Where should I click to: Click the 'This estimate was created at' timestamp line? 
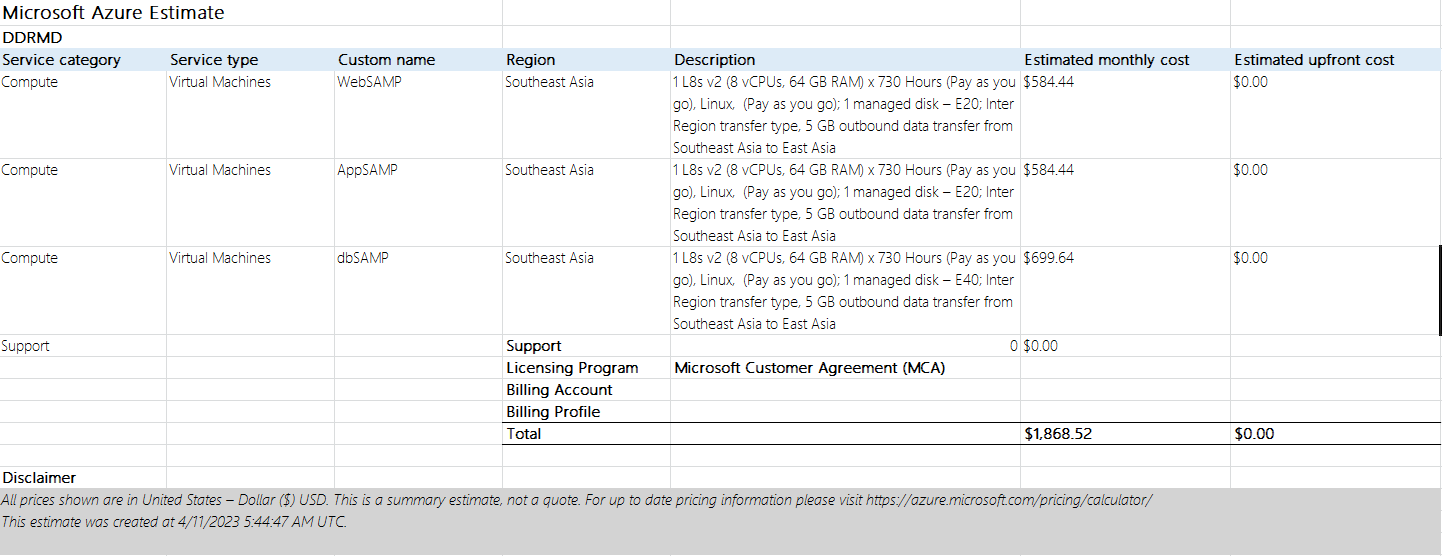pyautogui.click(x=175, y=521)
